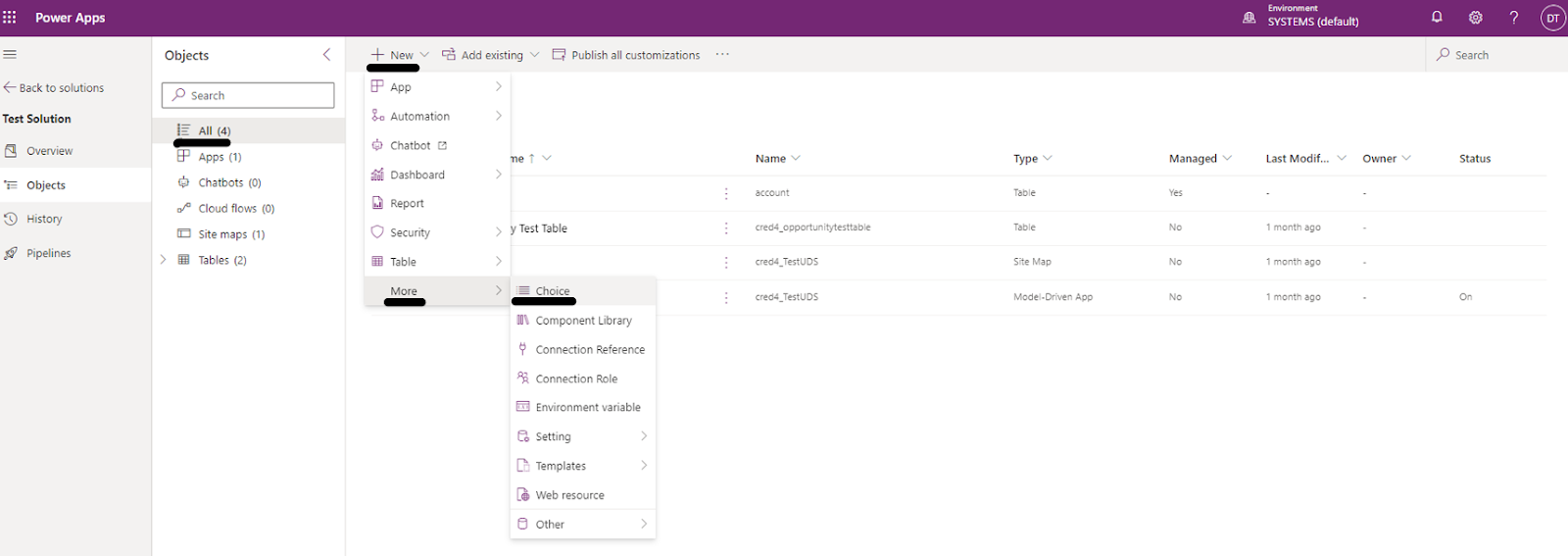Open row options for Model-Driven App row
Viewport: 1568px width, 556px height.
coord(726,297)
